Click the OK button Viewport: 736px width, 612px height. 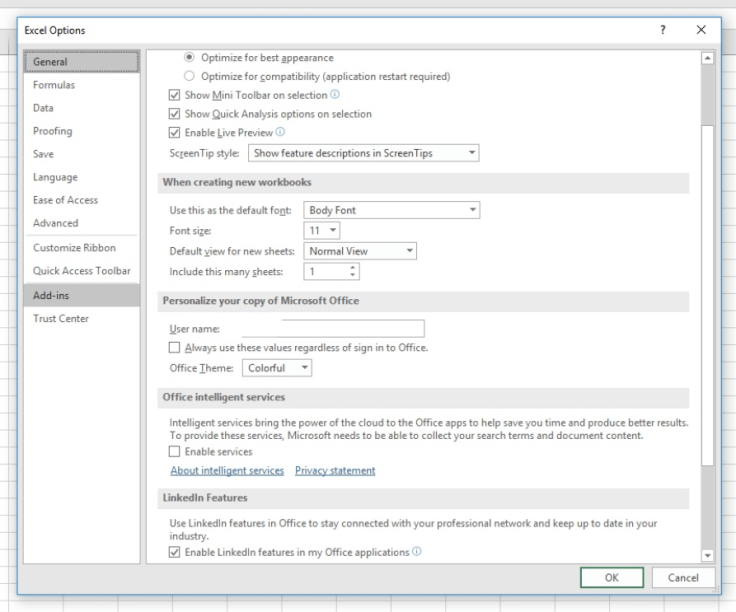[x=613, y=579]
